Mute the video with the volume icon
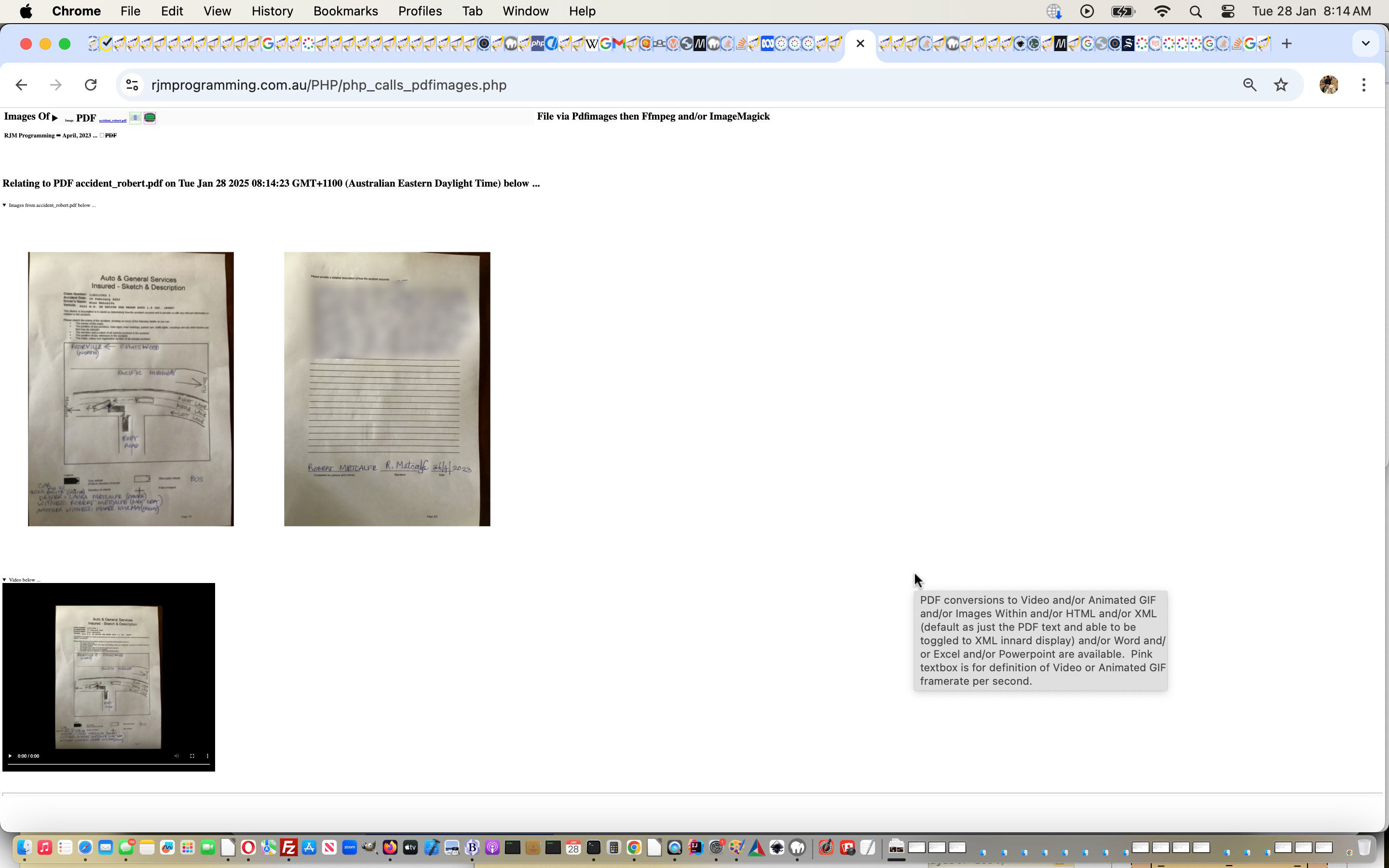The image size is (1389, 868). (x=176, y=756)
